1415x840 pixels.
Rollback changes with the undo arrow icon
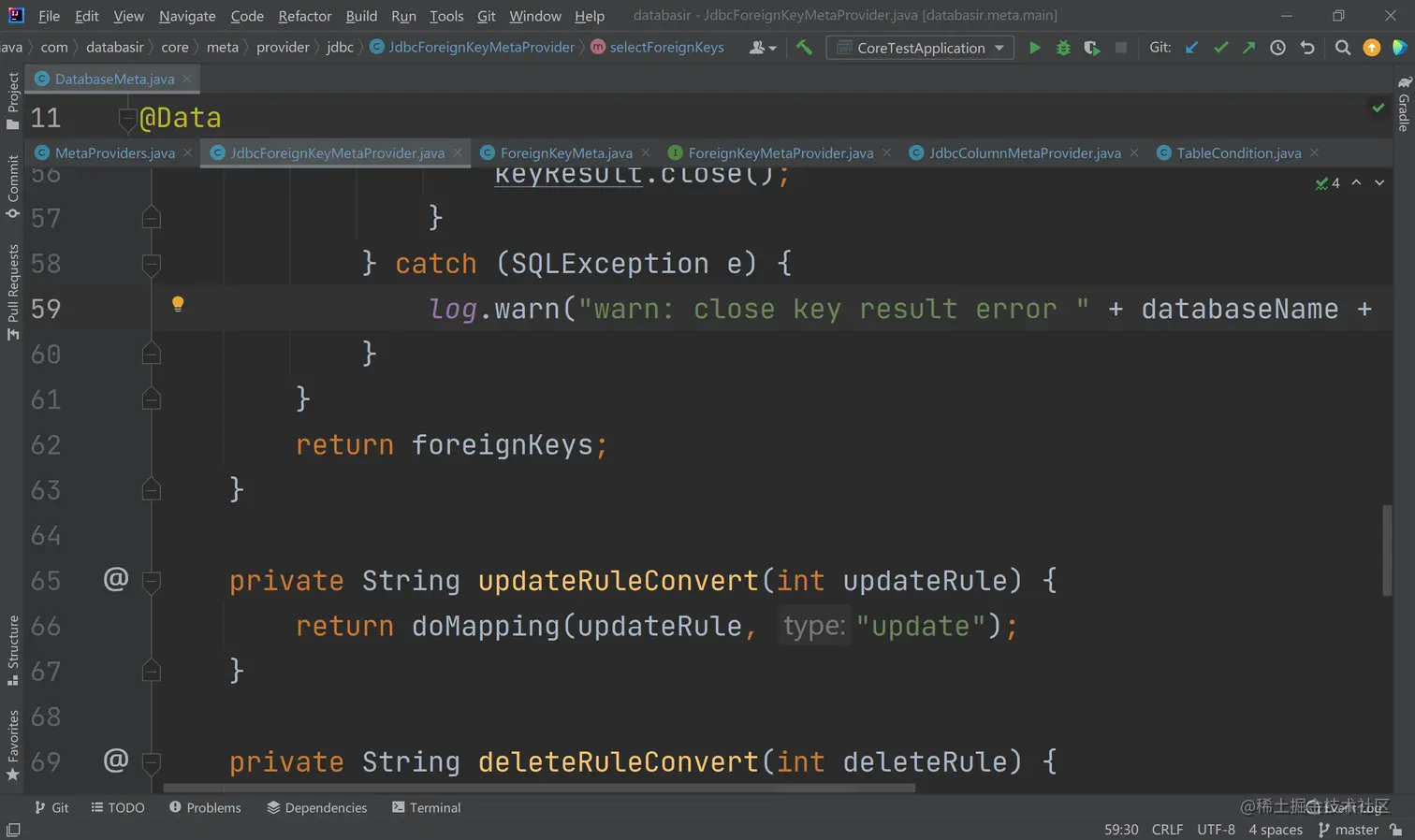[x=1307, y=48]
